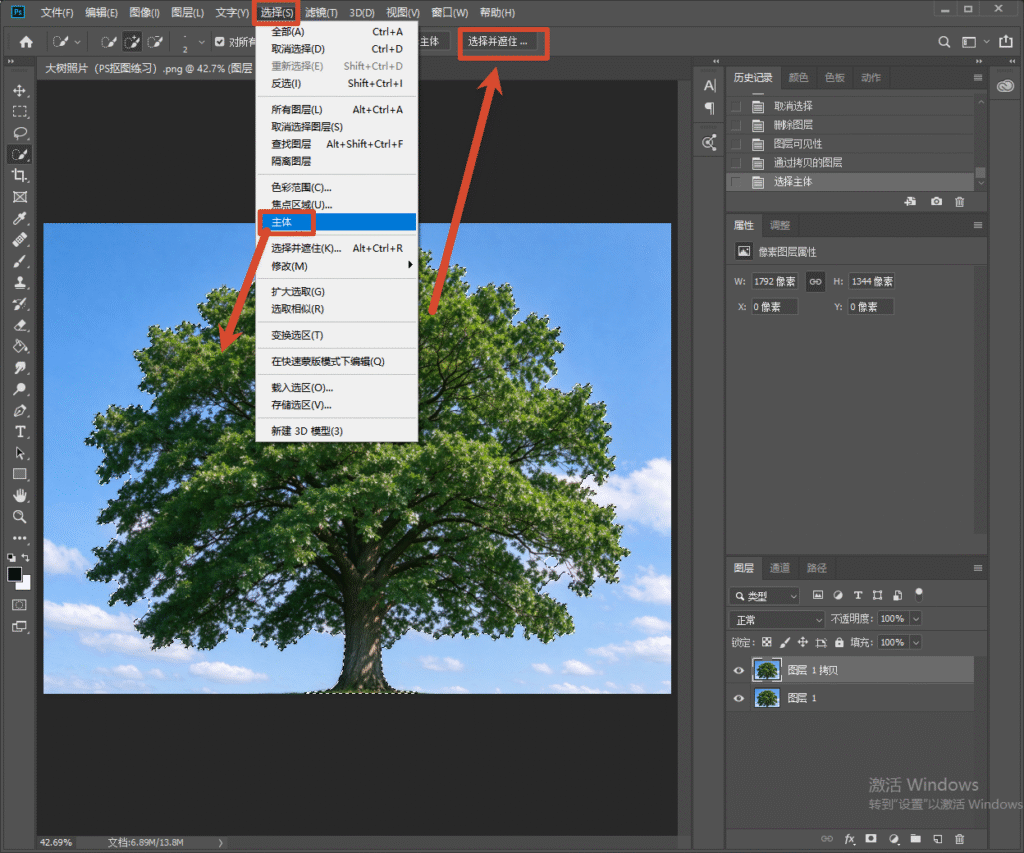Open the search magnifier in options bar
The image size is (1024, 853).
[944, 42]
